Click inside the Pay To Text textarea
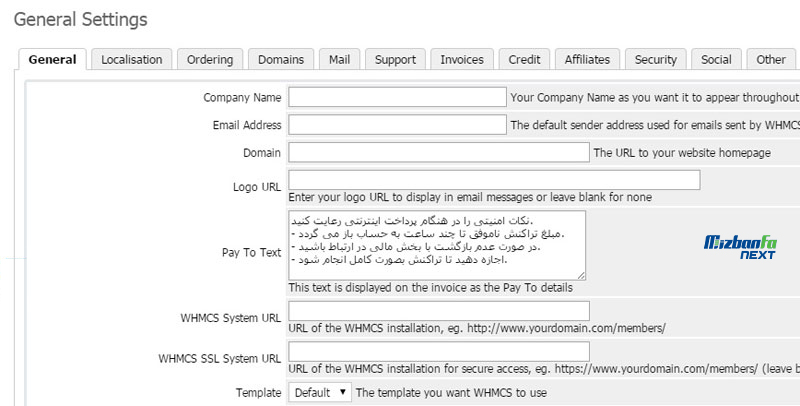 [436, 244]
